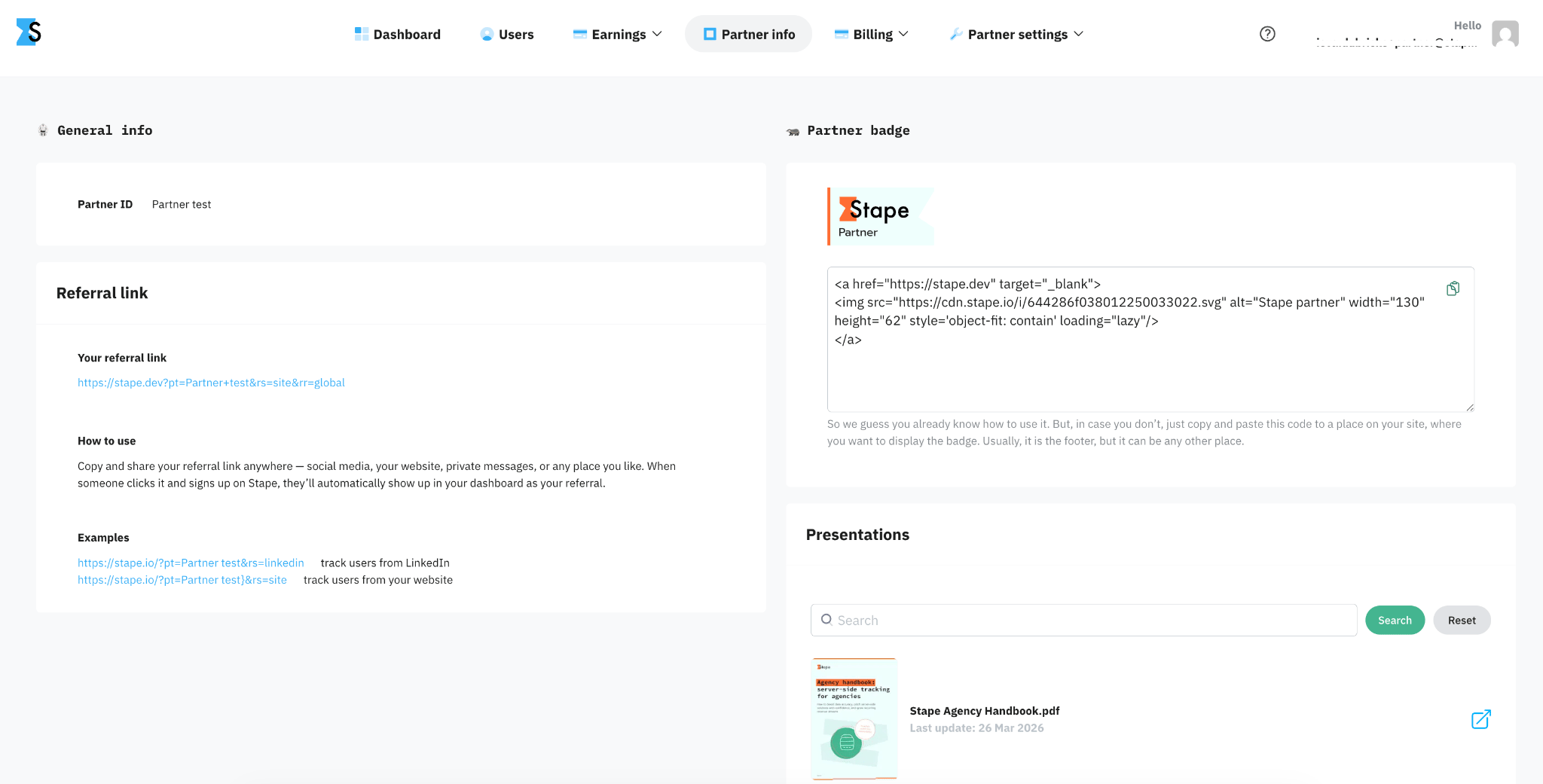1543x784 pixels.
Task: Click inside the badge HTML code textarea
Action: click(1150, 339)
